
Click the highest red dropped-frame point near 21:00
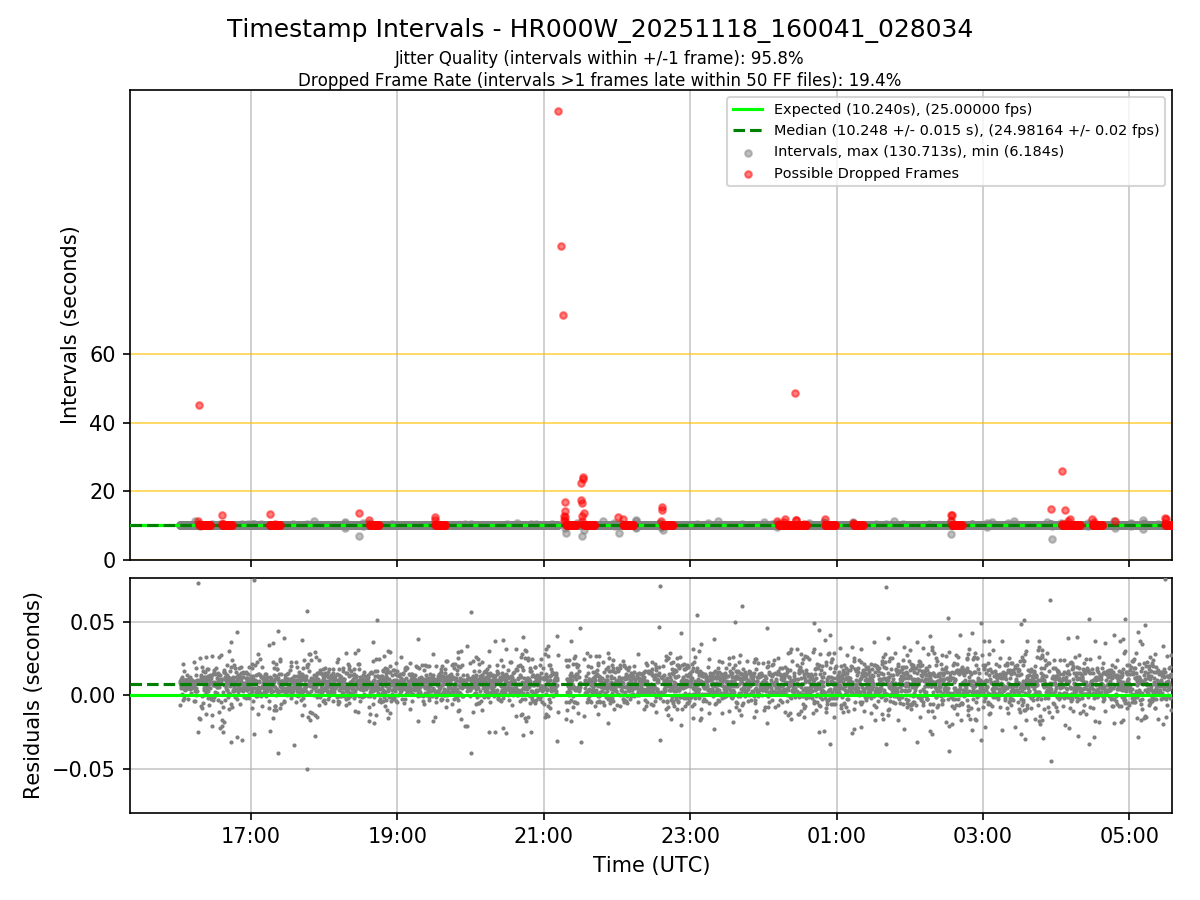pos(558,111)
